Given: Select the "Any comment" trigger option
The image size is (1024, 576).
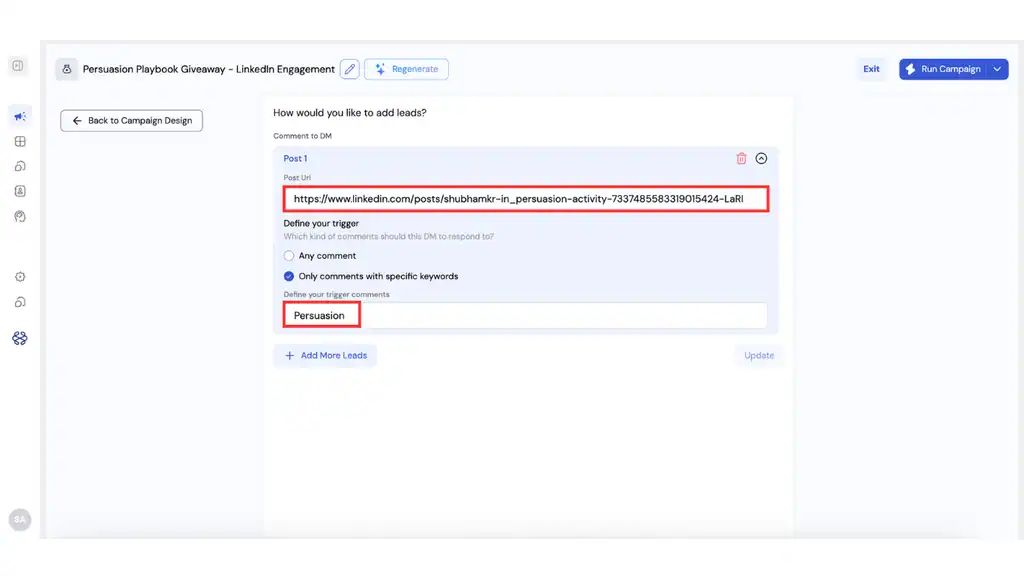Looking at the screenshot, I should coord(289,256).
